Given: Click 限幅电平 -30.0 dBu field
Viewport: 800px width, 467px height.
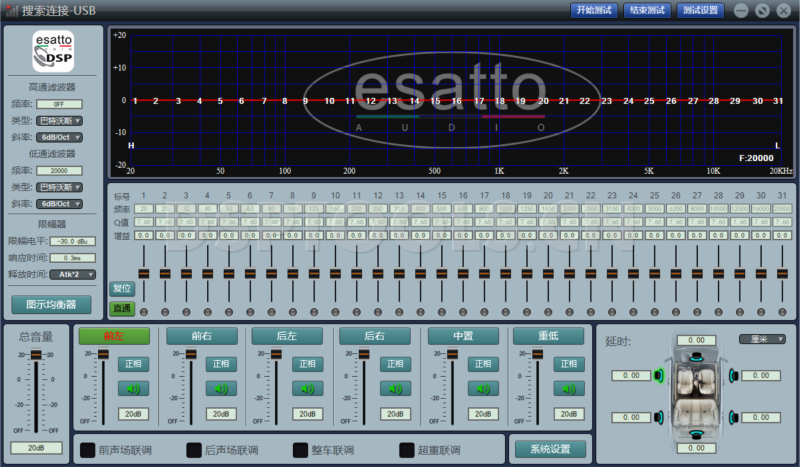Looking at the screenshot, I should pyautogui.click(x=72, y=241).
